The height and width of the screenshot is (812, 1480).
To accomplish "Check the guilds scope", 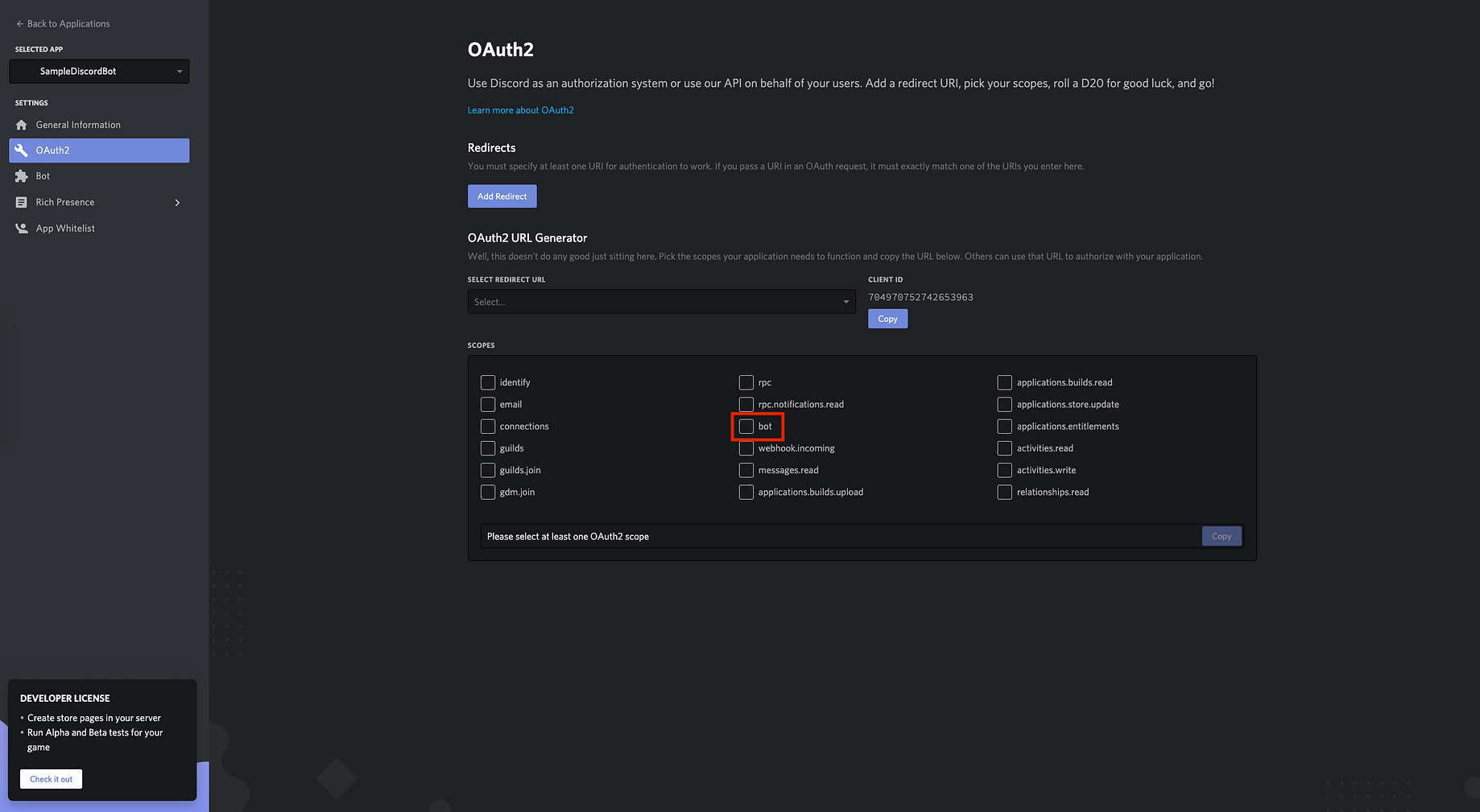I will [x=488, y=448].
